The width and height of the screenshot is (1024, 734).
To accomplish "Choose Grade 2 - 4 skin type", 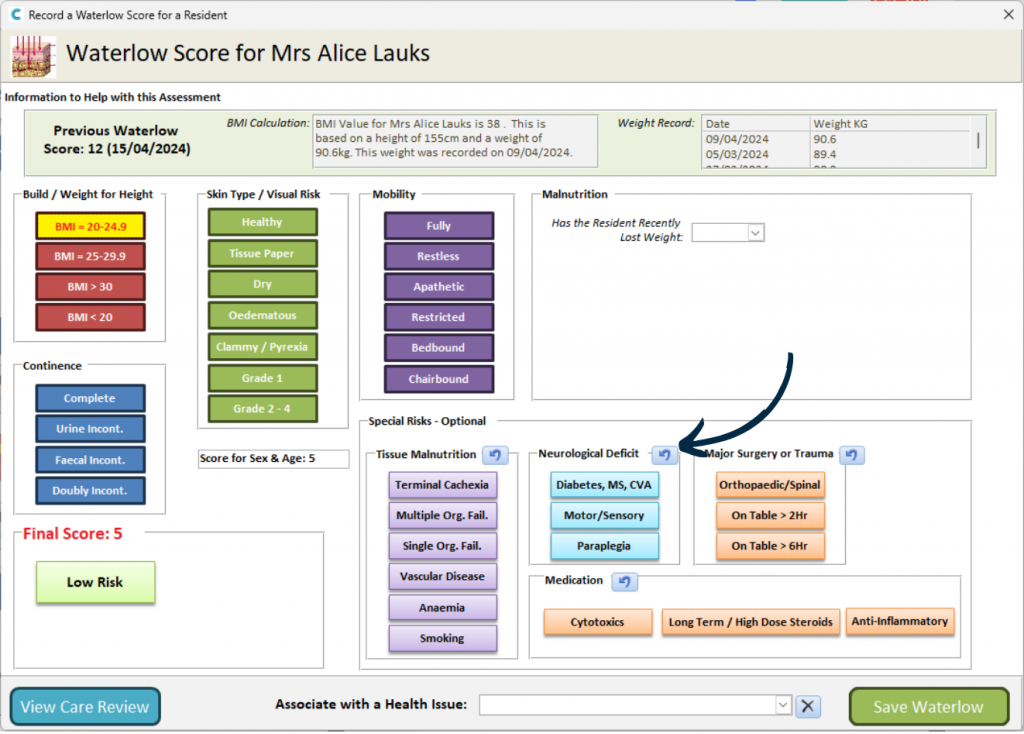I will click(x=263, y=409).
